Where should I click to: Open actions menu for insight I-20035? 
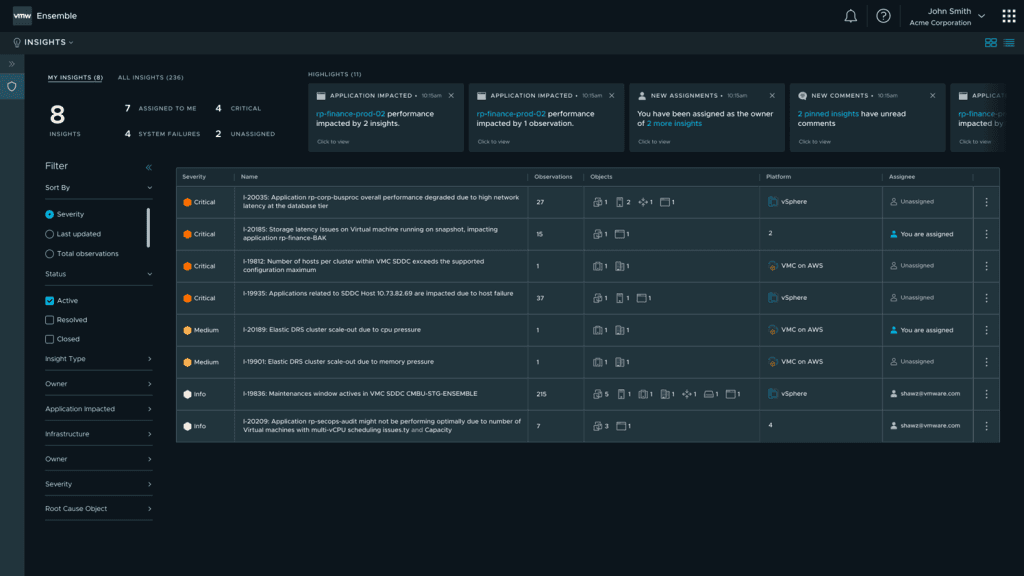coord(986,202)
